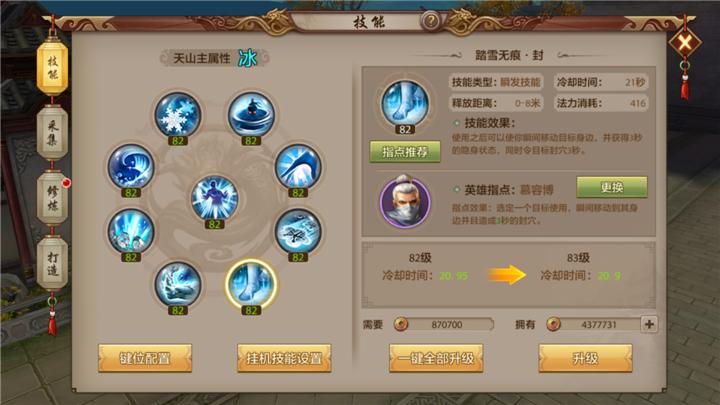
Task: Select the frost wave skill icon
Action: point(131,167)
